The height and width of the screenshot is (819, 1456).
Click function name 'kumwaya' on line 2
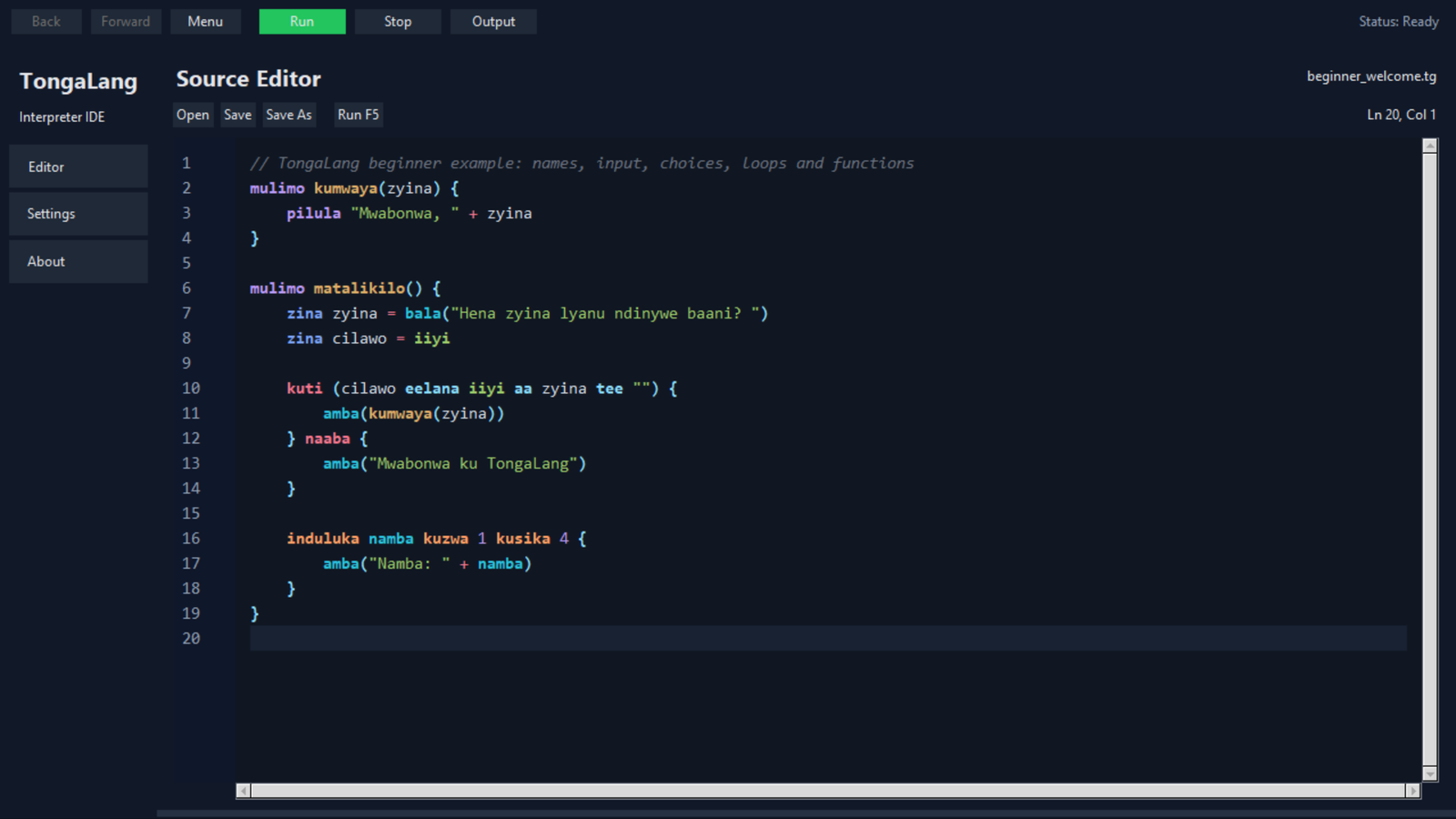point(346,188)
